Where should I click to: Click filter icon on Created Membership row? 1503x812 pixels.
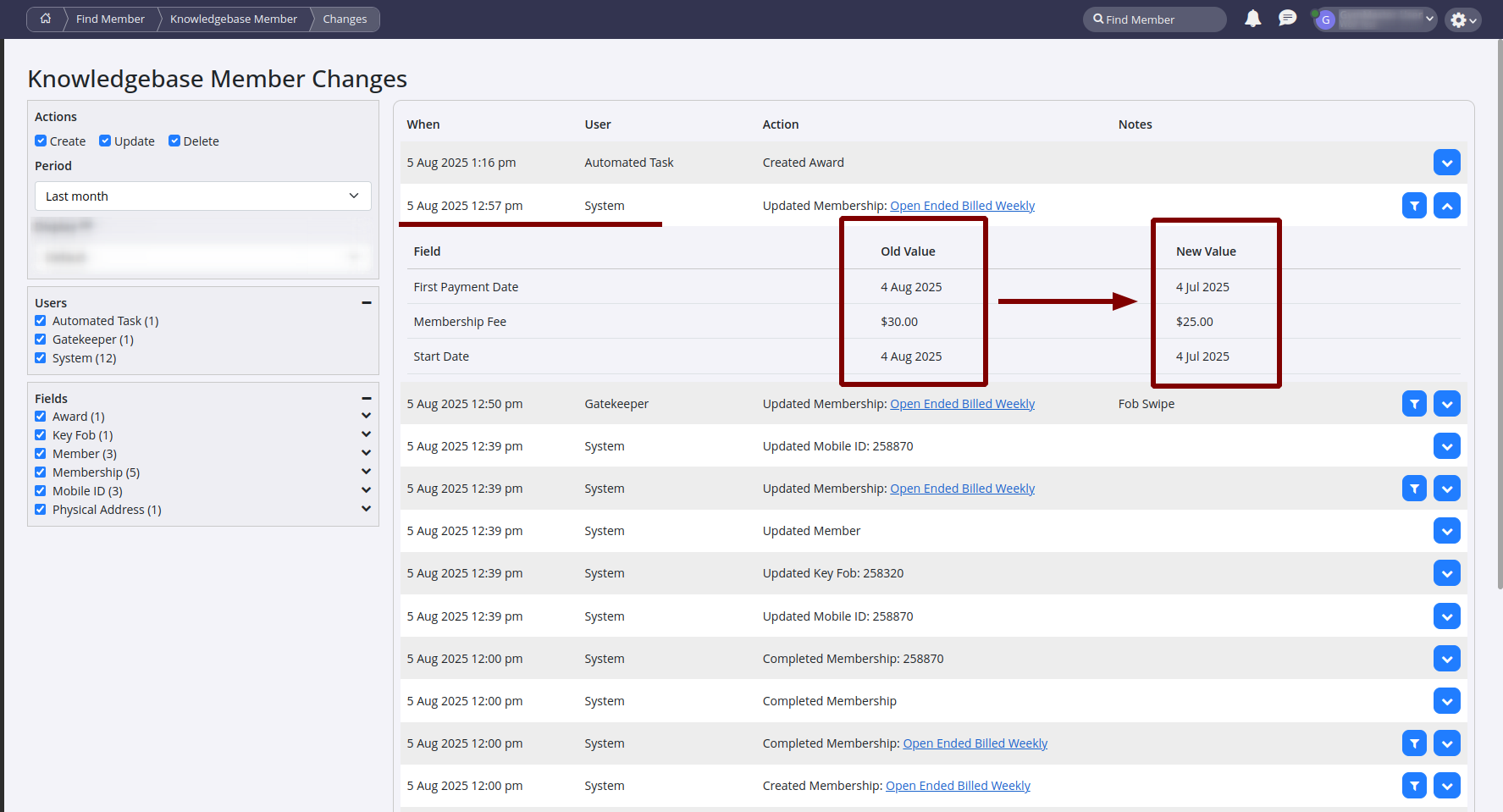pos(1414,786)
